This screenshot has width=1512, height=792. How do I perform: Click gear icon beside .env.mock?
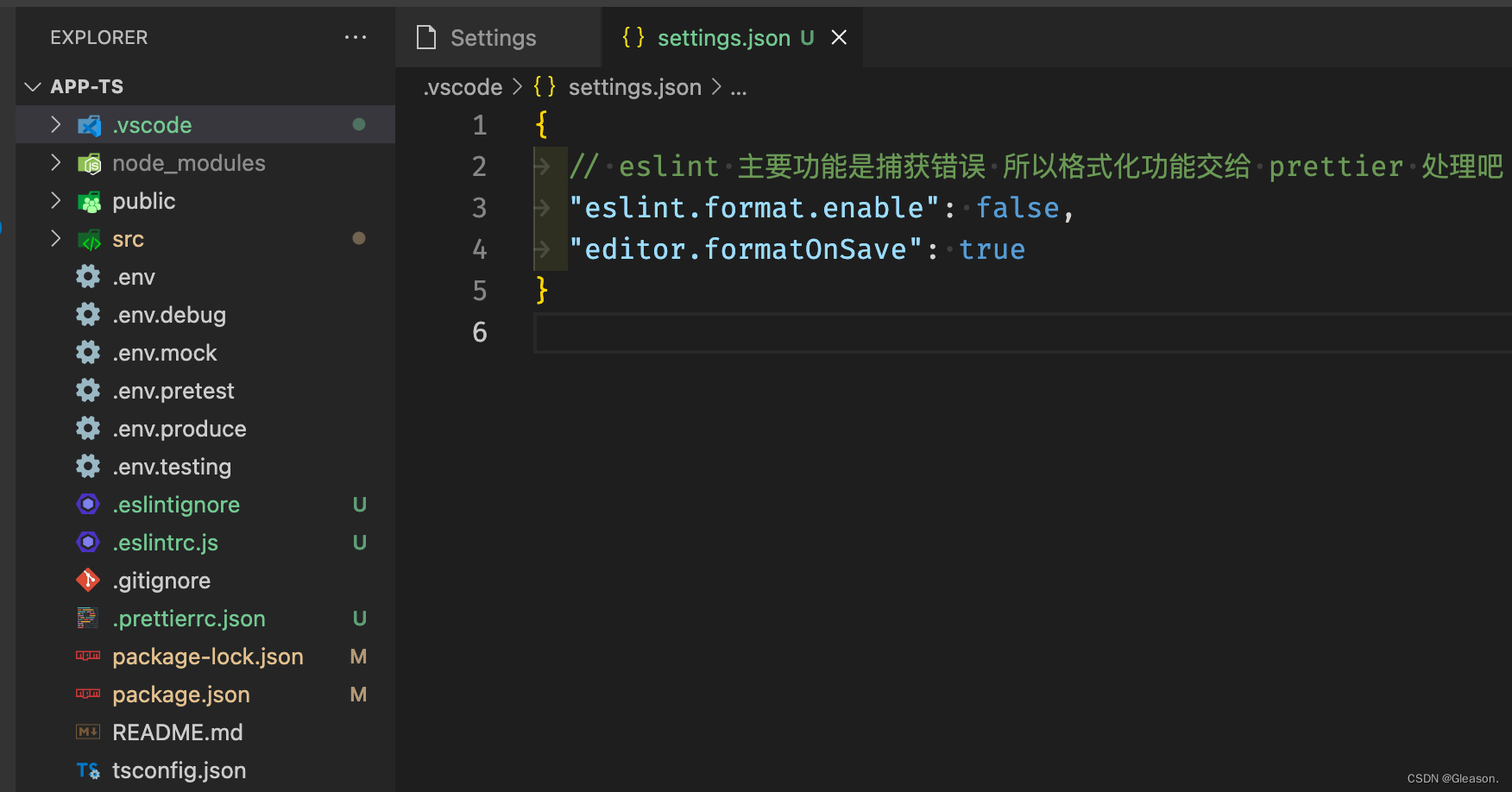pyautogui.click(x=88, y=353)
